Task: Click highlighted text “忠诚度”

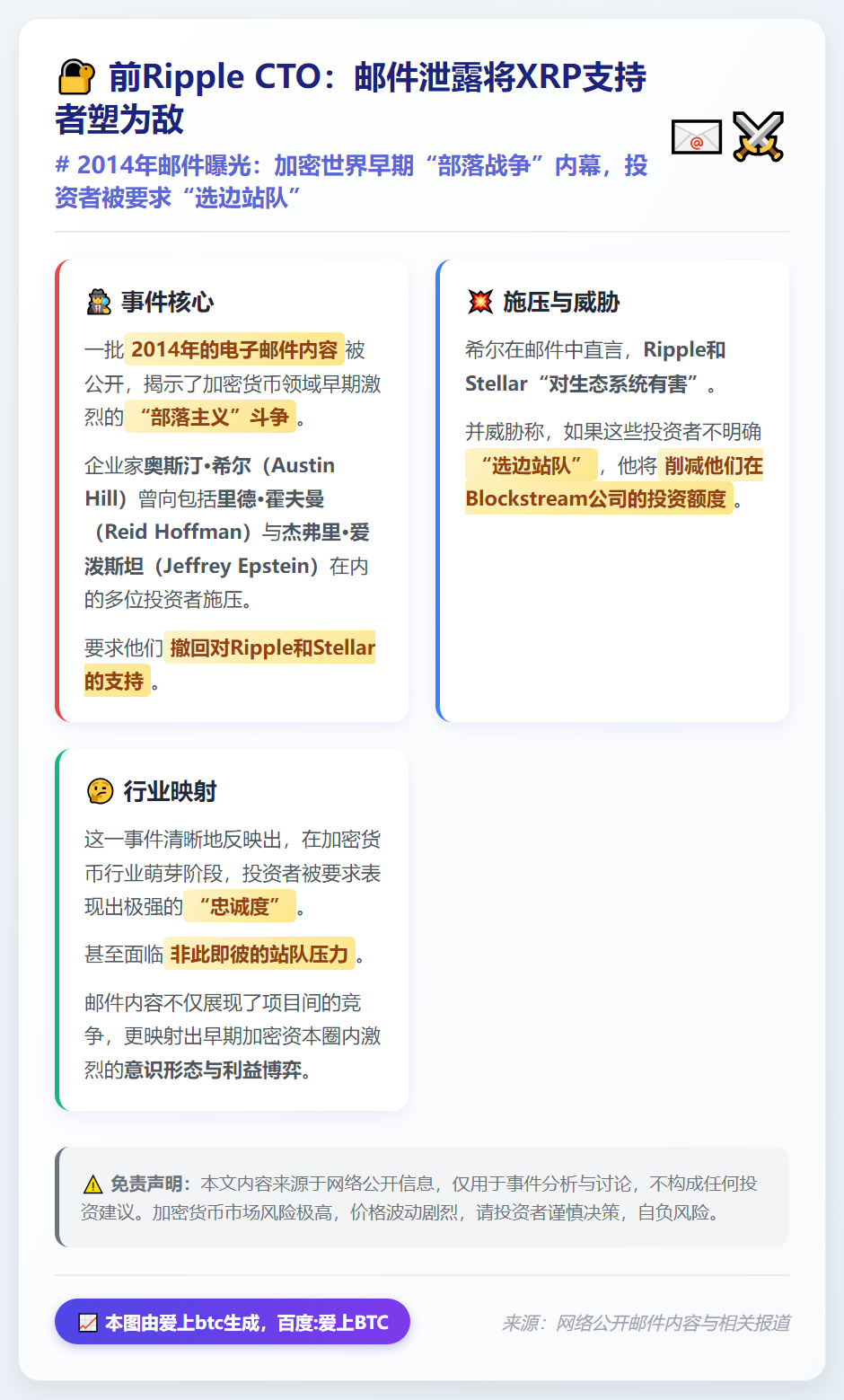Action: 240,906
